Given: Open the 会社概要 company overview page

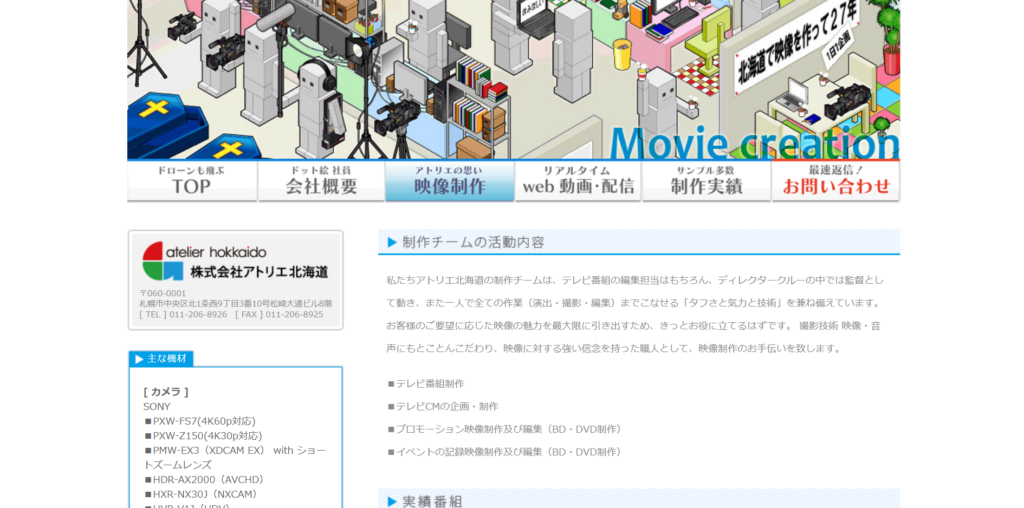Looking at the screenshot, I should (321, 181).
